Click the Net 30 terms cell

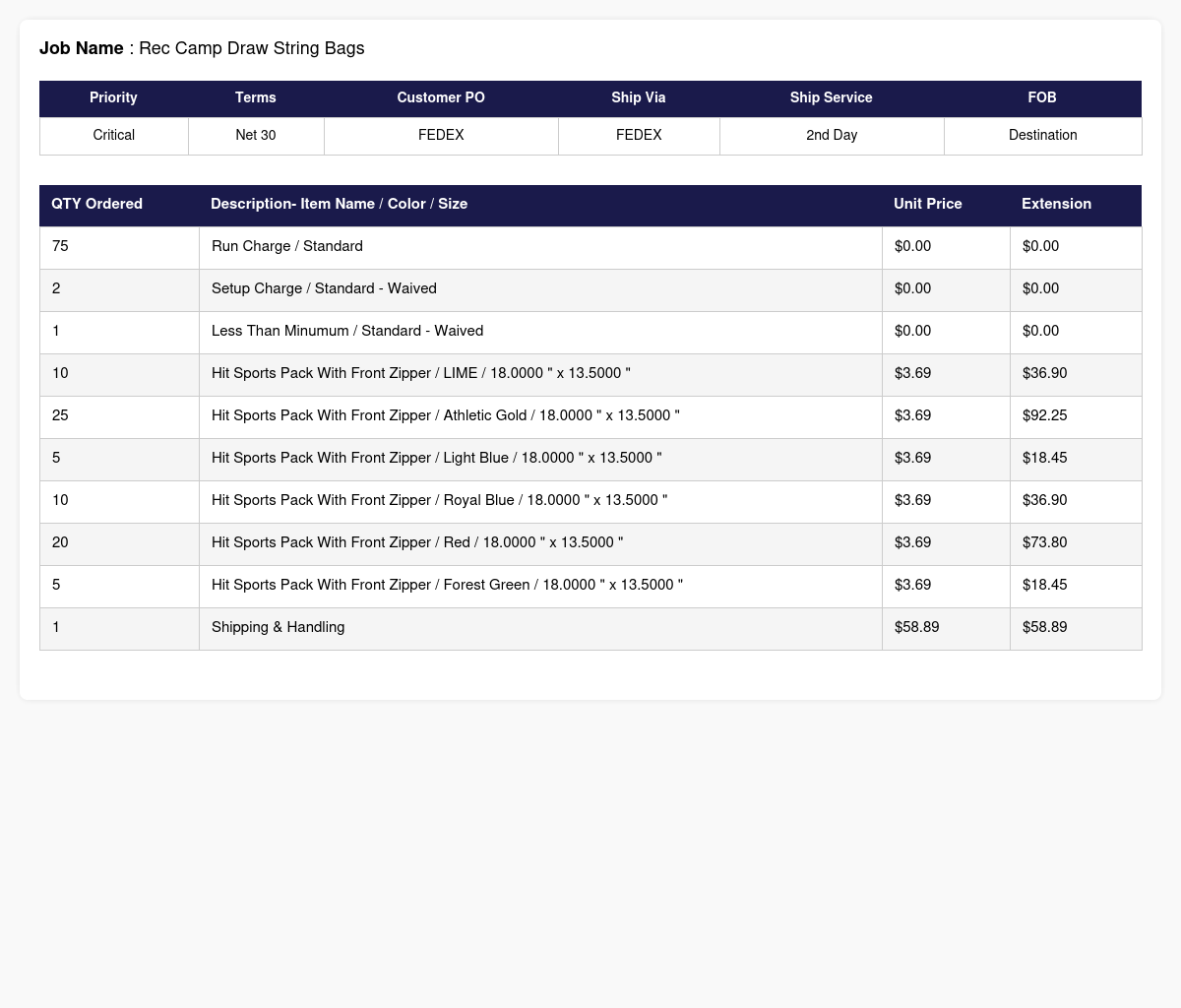(x=256, y=135)
